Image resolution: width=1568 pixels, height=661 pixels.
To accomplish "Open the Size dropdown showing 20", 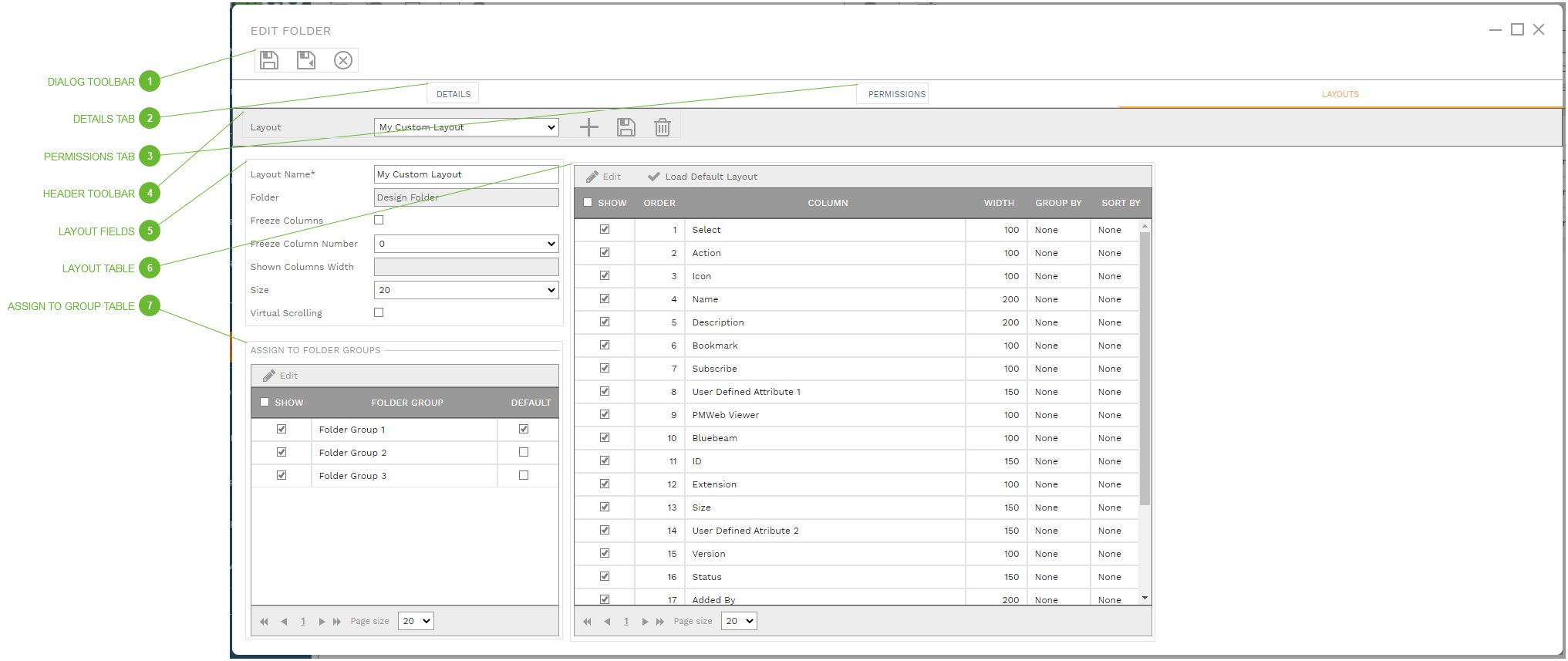I will coord(467,290).
